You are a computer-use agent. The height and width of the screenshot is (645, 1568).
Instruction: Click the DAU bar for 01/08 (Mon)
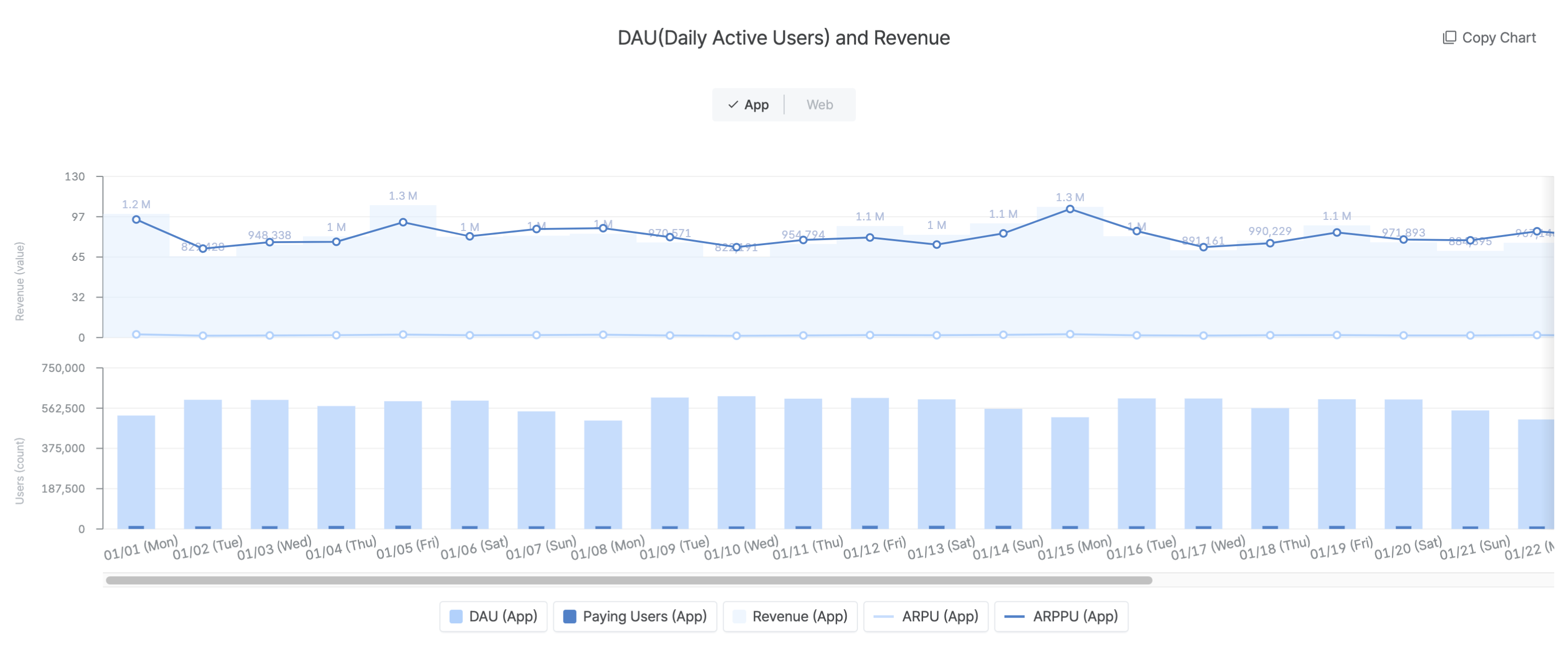tap(602, 475)
